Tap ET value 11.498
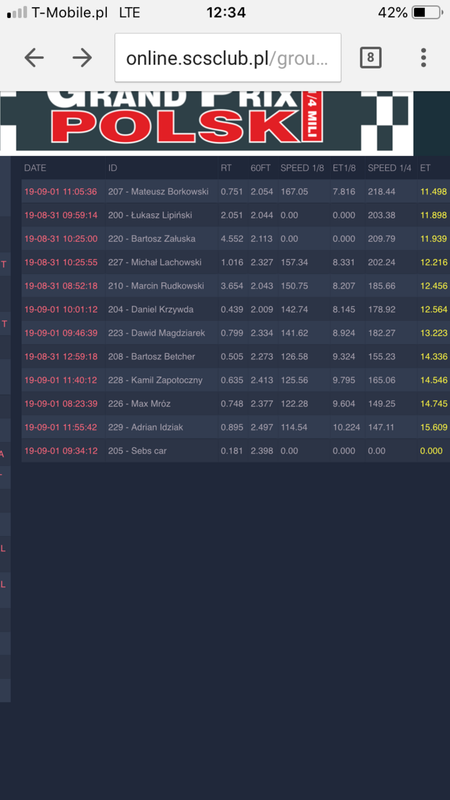The height and width of the screenshot is (800, 450). (434, 192)
